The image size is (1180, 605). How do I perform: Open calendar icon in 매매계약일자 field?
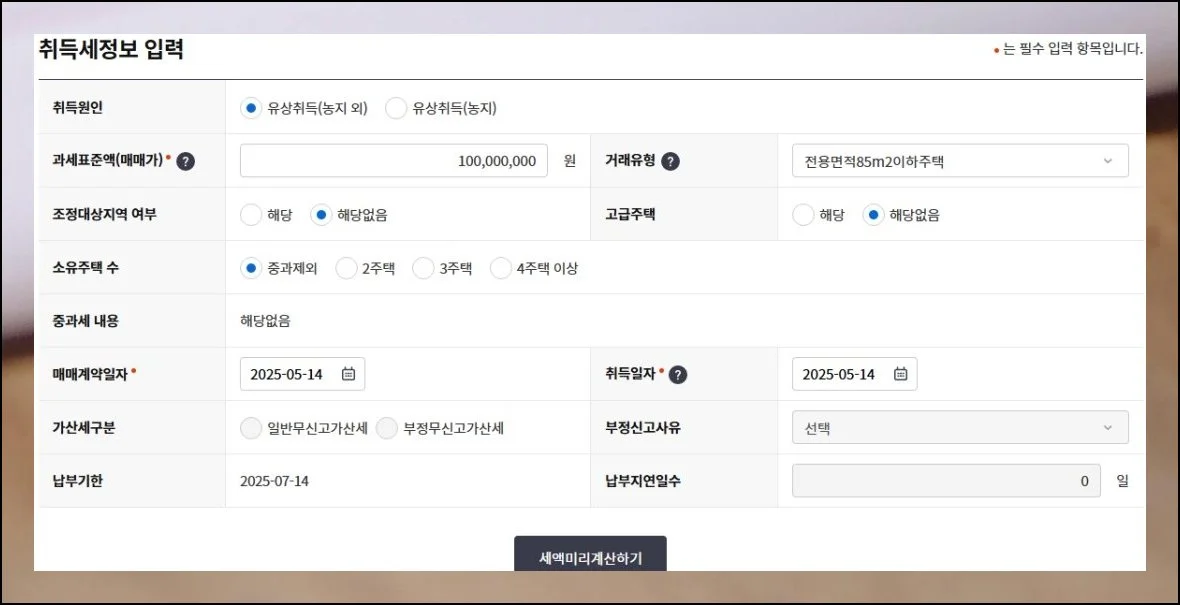[348, 374]
